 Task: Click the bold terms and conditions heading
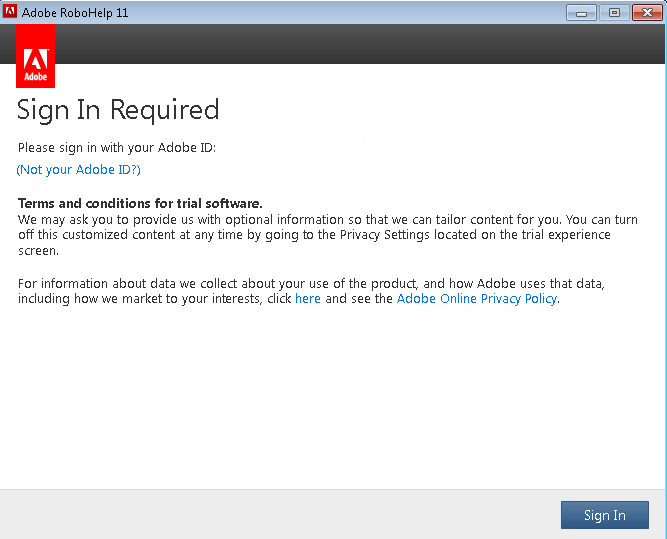(x=140, y=203)
